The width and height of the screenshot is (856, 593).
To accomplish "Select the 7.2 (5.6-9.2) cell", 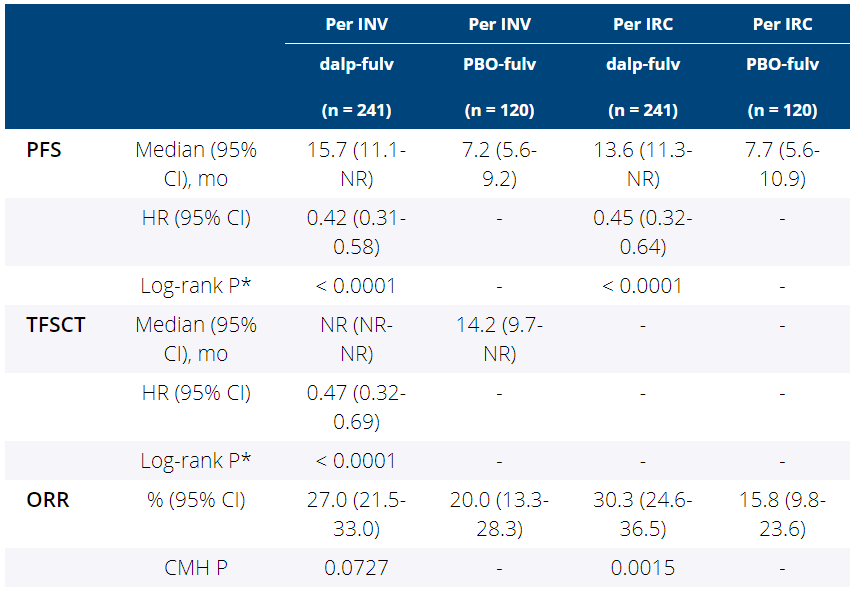I will click(500, 164).
